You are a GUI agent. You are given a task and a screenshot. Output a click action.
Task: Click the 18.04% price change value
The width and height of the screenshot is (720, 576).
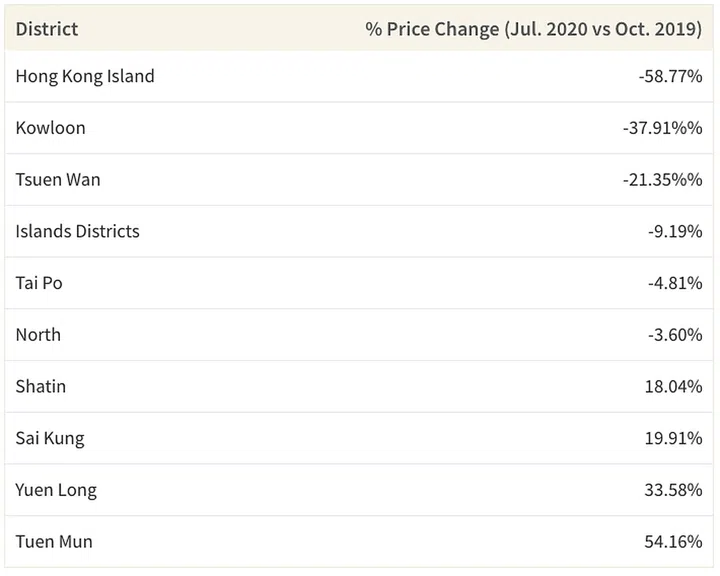[x=673, y=386]
